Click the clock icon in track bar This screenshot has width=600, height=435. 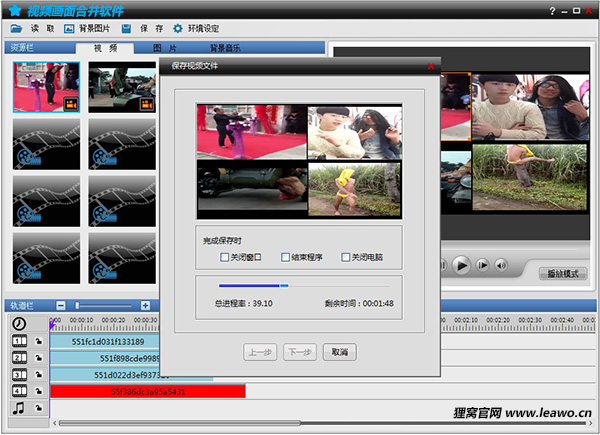pyautogui.click(x=19, y=324)
